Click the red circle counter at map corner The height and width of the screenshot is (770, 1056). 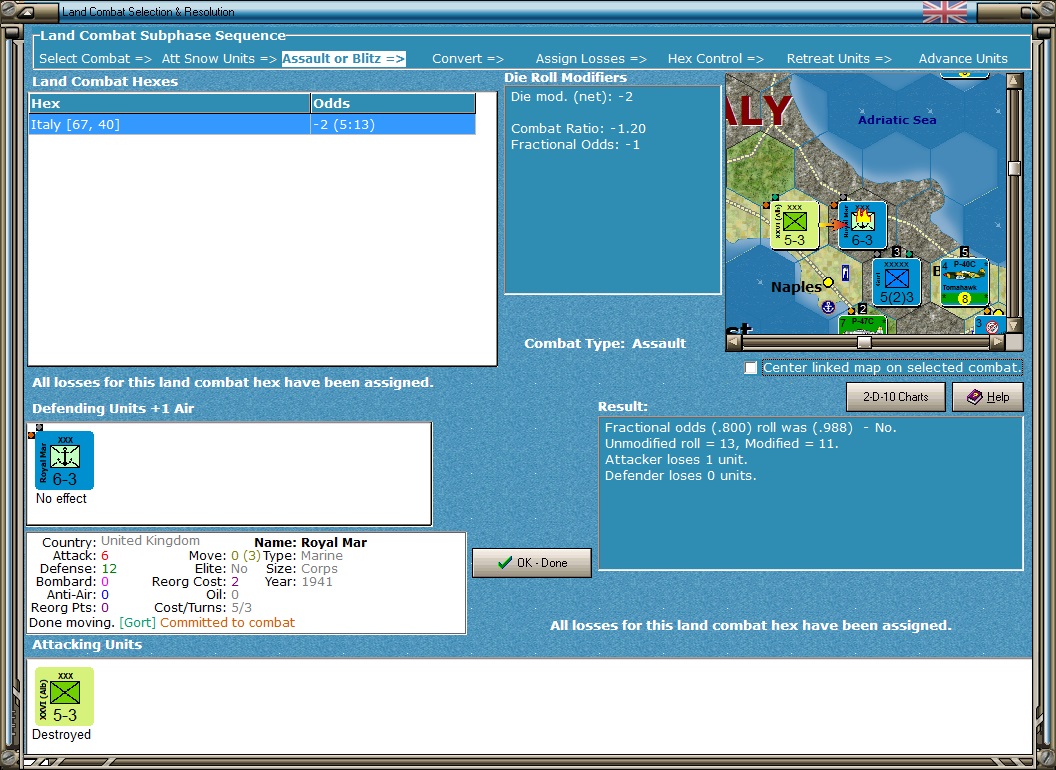(x=992, y=327)
